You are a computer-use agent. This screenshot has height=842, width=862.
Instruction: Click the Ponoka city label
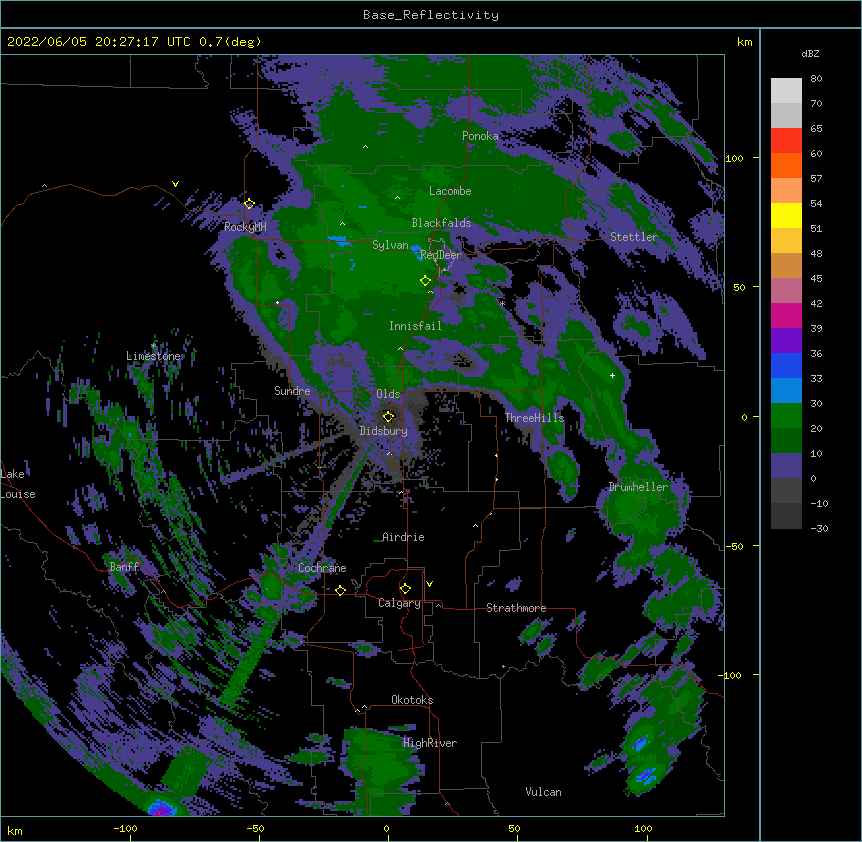(x=480, y=136)
